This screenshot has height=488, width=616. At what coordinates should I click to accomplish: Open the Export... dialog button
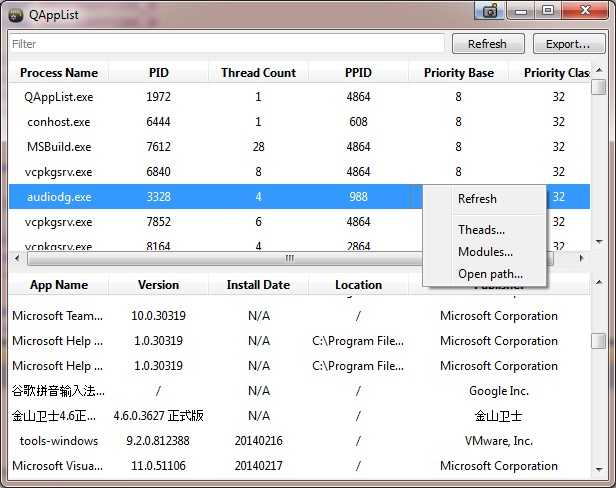568,44
